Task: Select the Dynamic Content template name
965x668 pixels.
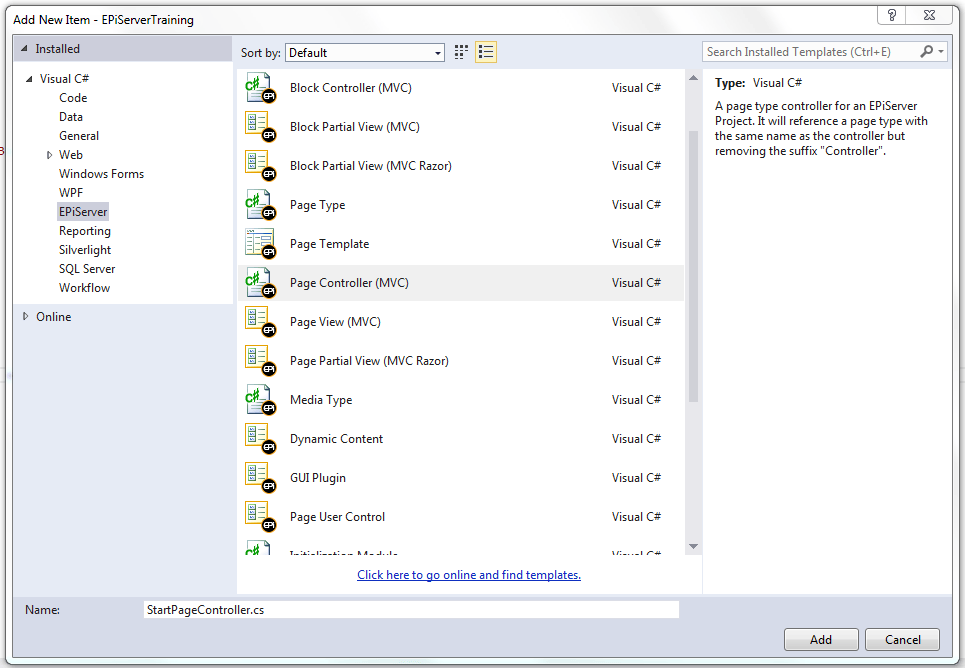Action: coord(336,439)
